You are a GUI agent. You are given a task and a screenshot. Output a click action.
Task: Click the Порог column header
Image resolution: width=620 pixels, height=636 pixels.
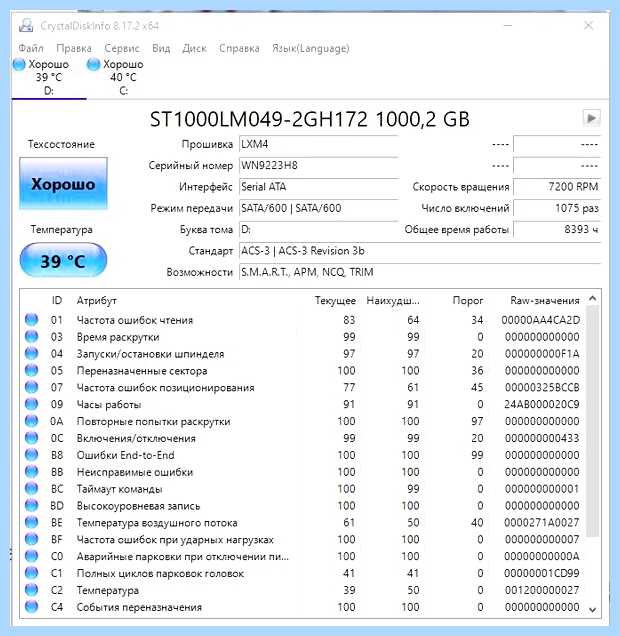pos(468,301)
